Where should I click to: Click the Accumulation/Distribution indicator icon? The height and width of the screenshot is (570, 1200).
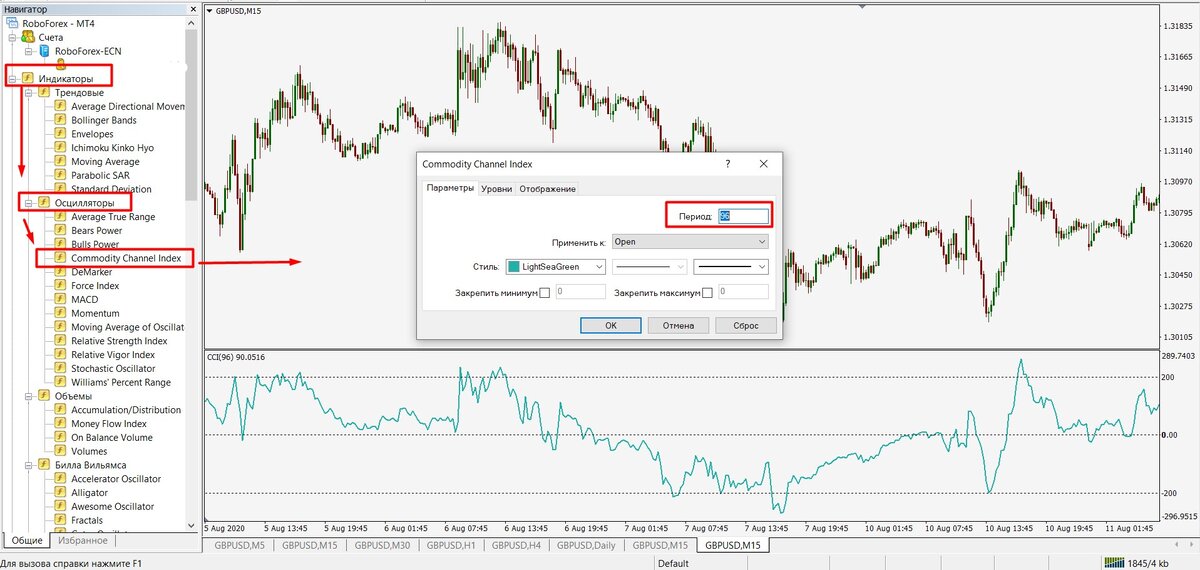pos(60,410)
